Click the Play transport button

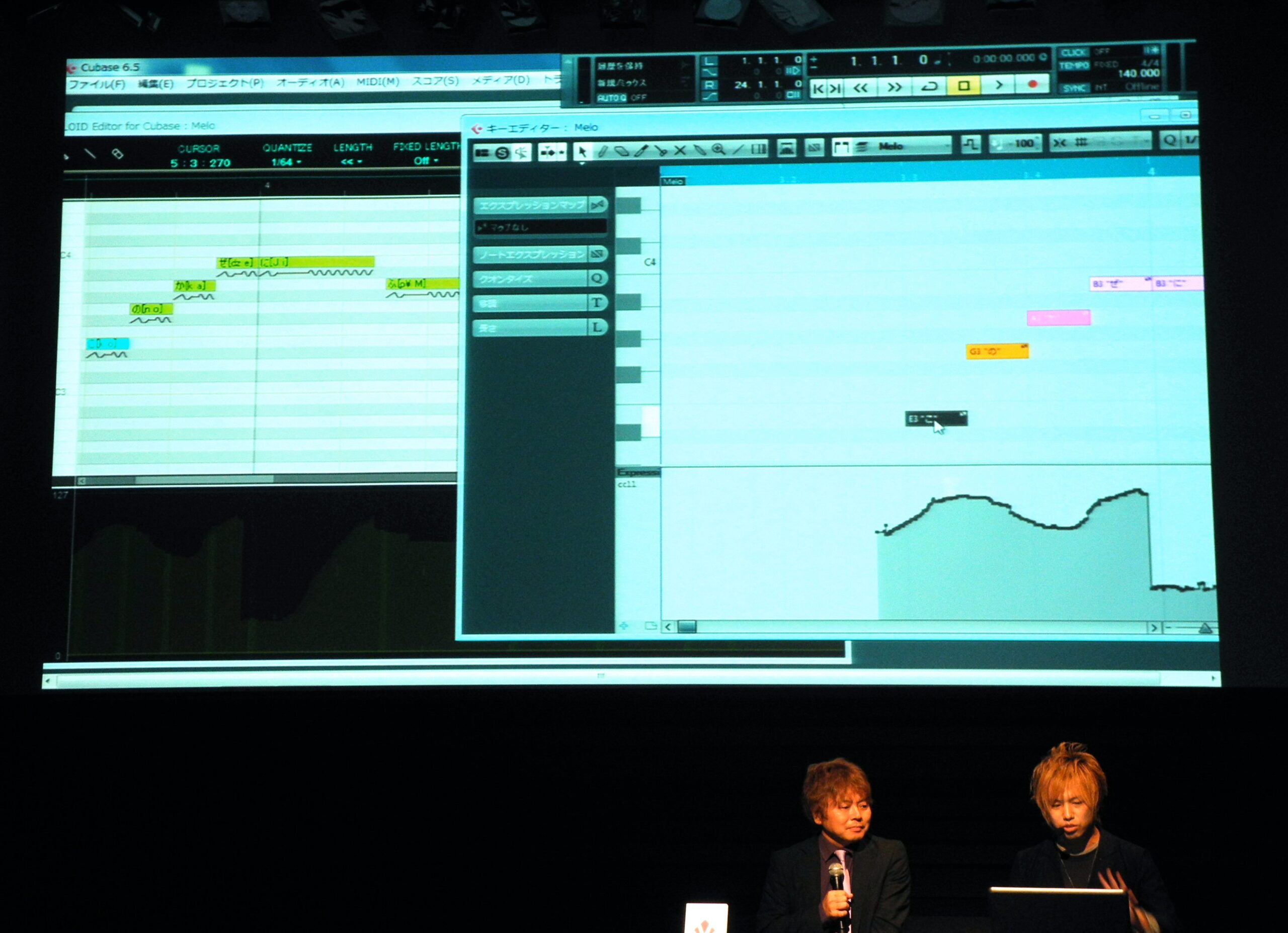click(998, 85)
